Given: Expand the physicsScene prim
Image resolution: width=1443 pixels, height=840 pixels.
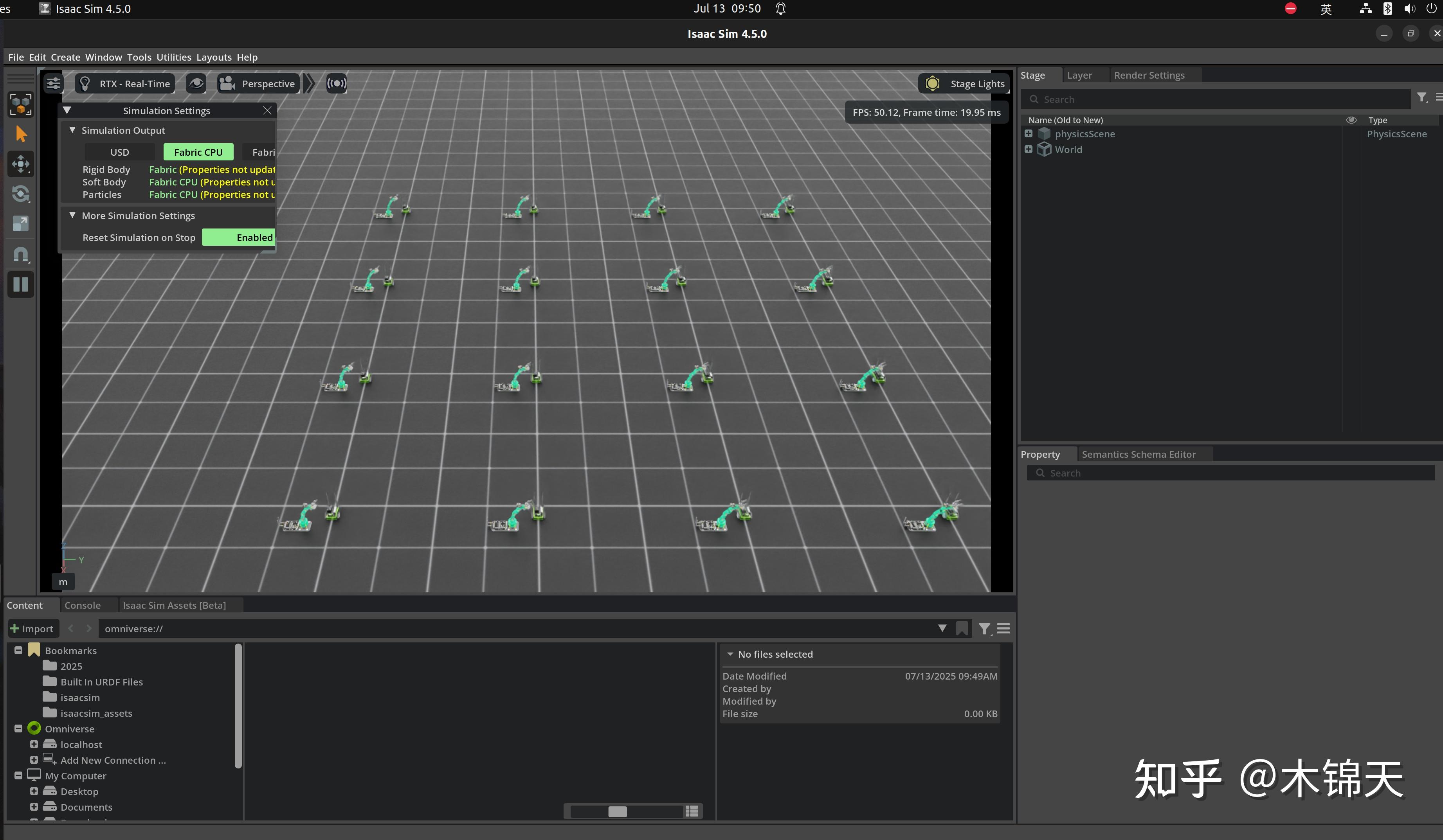Looking at the screenshot, I should 1029,133.
